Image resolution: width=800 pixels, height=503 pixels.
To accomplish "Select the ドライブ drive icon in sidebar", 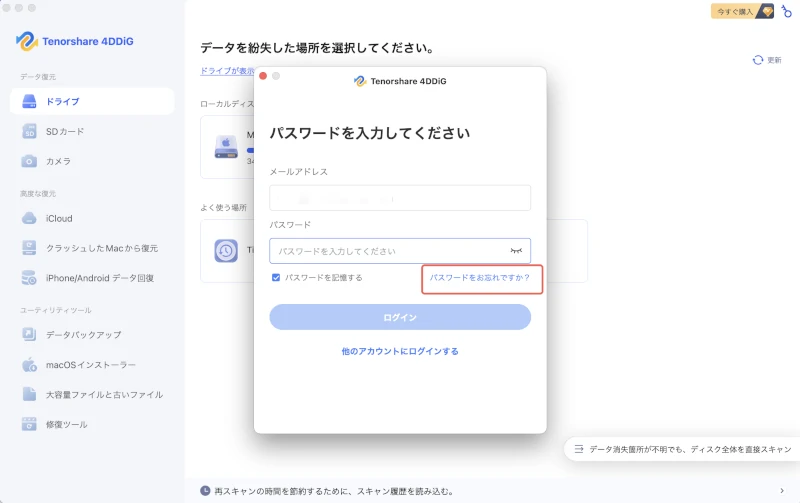I will [x=29, y=102].
